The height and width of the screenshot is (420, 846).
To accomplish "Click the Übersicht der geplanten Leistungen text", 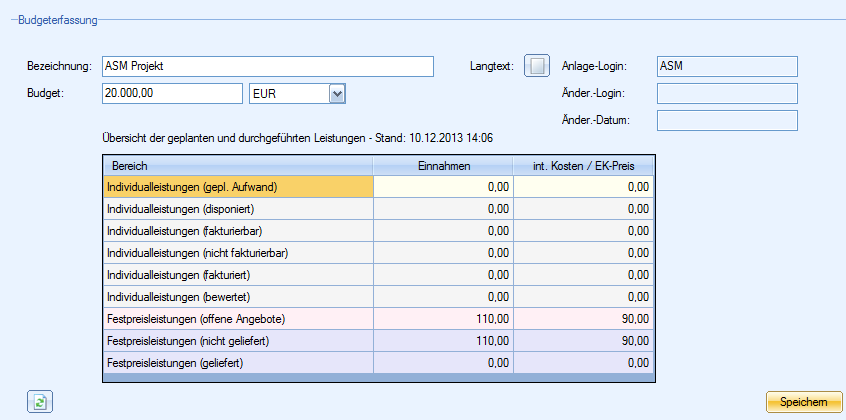I will [x=297, y=138].
